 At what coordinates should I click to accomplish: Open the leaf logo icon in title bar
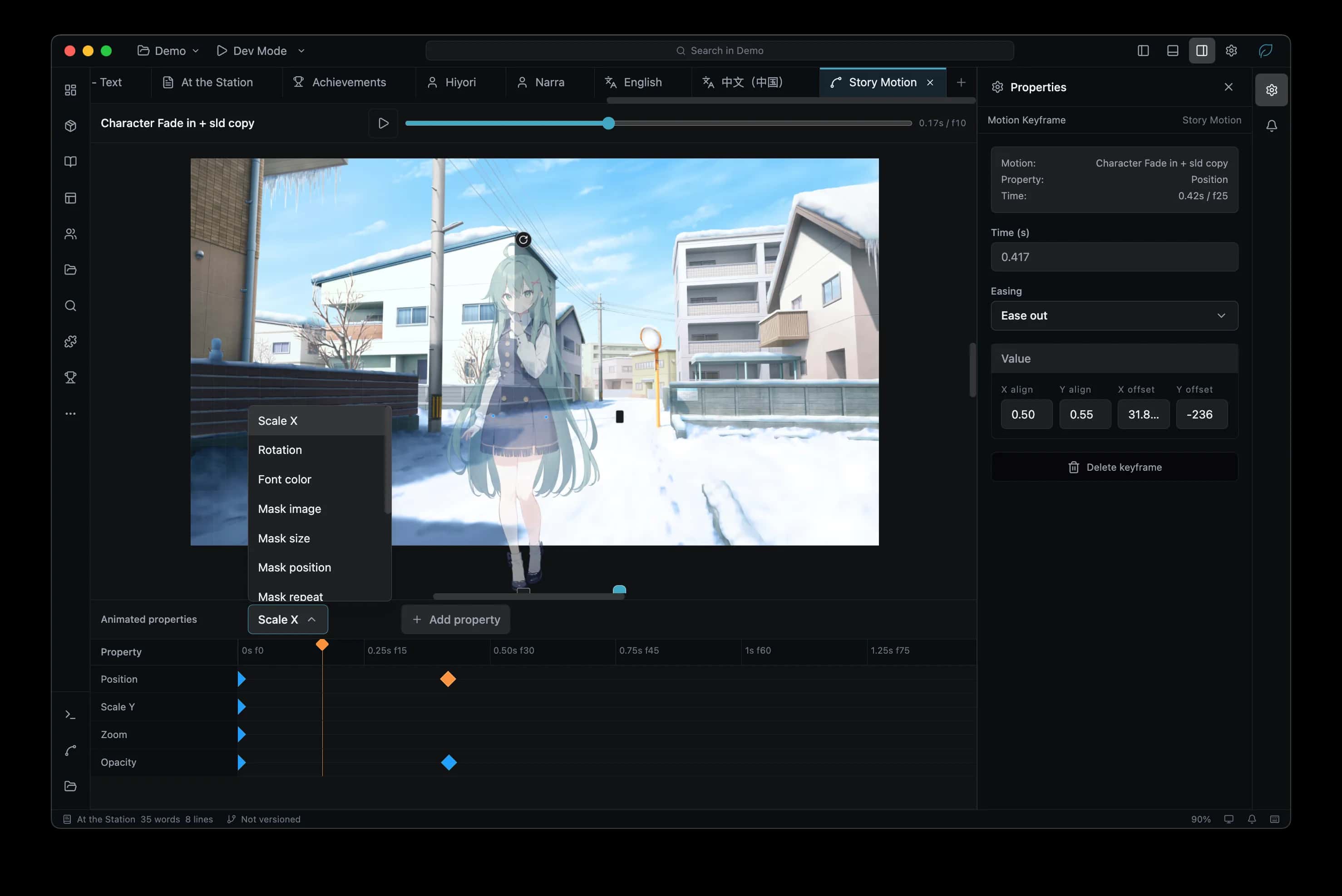pos(1265,51)
